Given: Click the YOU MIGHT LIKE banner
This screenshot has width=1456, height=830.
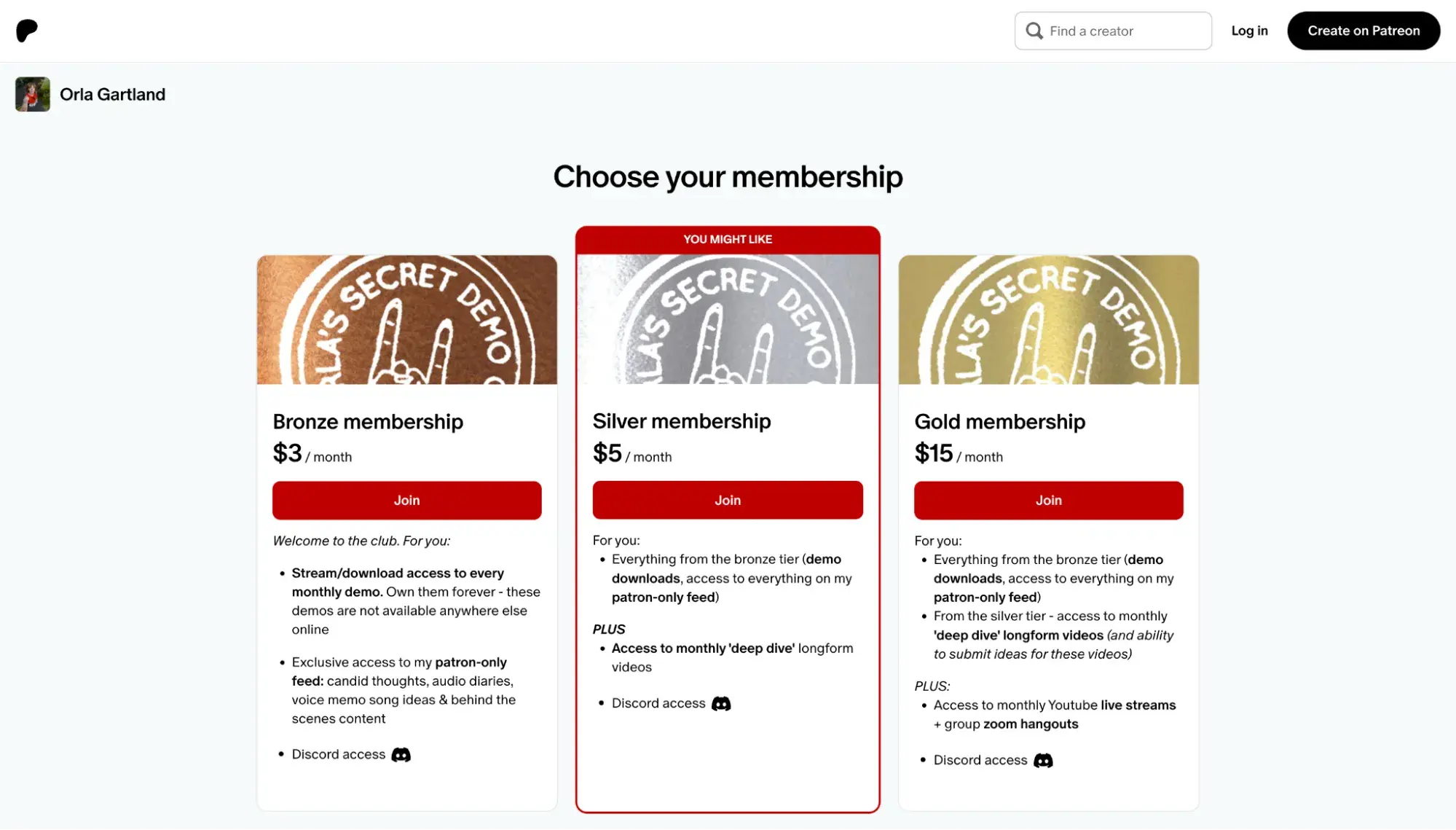Looking at the screenshot, I should pyautogui.click(x=728, y=239).
